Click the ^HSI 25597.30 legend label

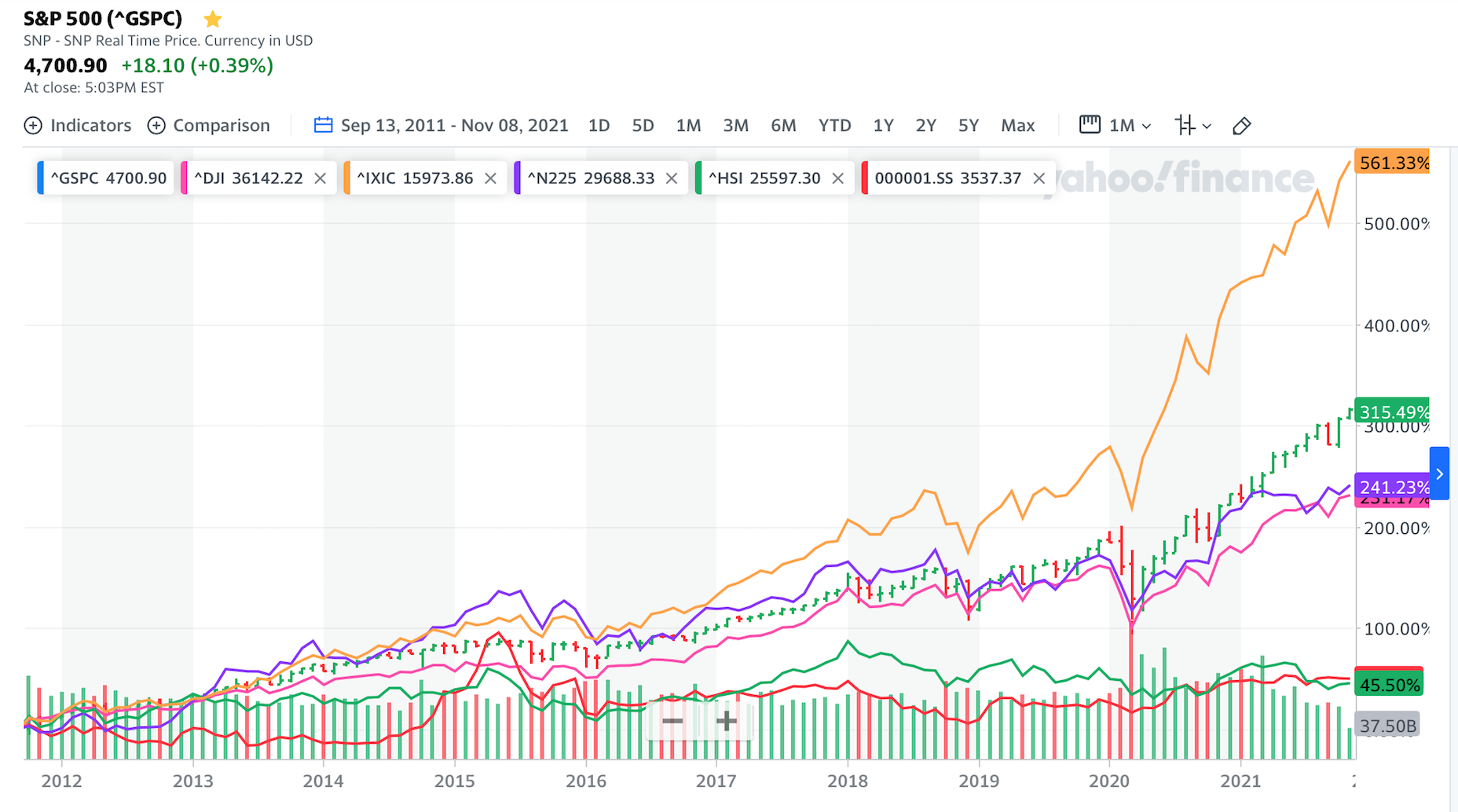764,178
